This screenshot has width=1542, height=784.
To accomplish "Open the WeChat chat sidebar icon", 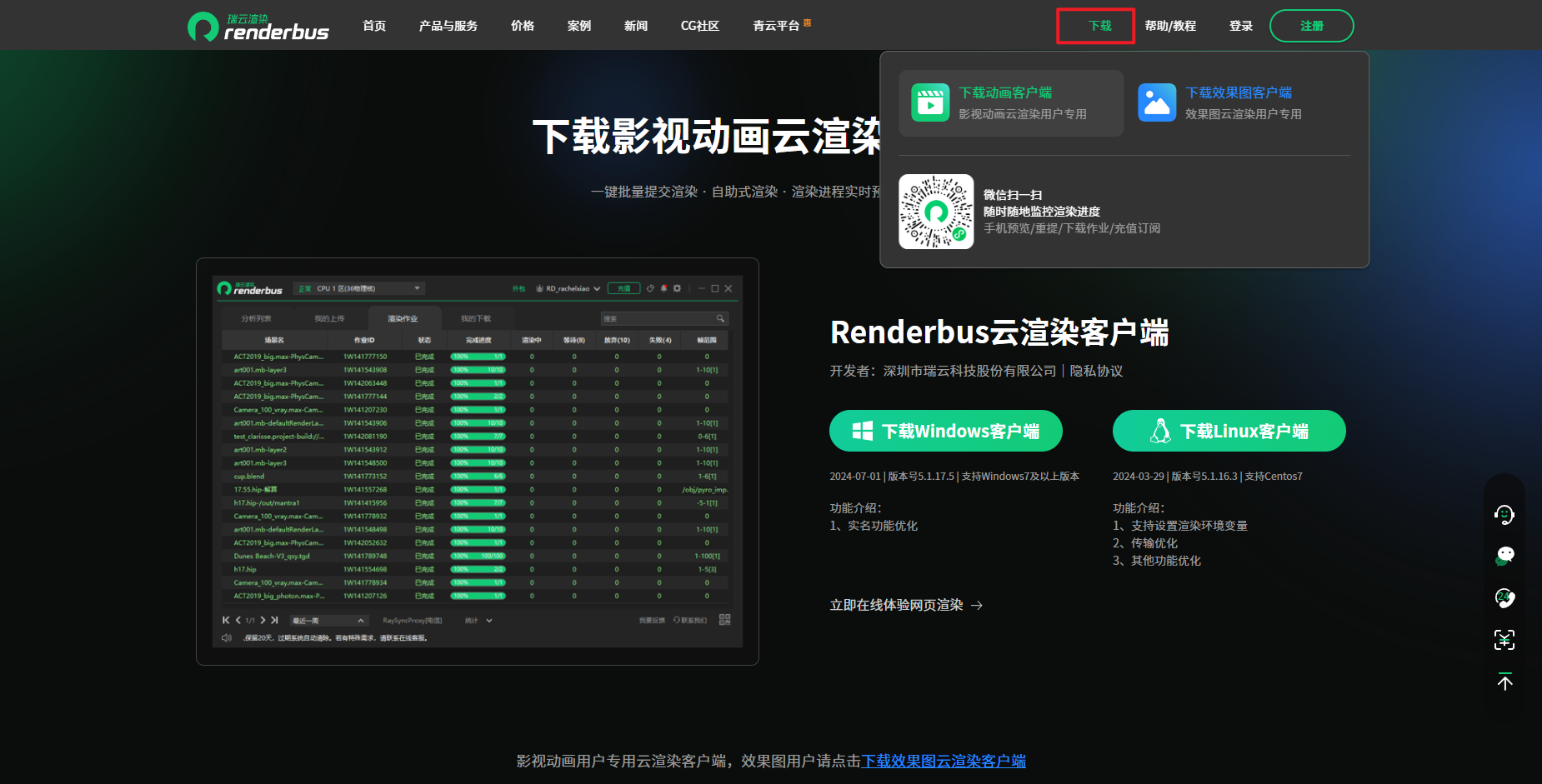I will pos(1504,556).
